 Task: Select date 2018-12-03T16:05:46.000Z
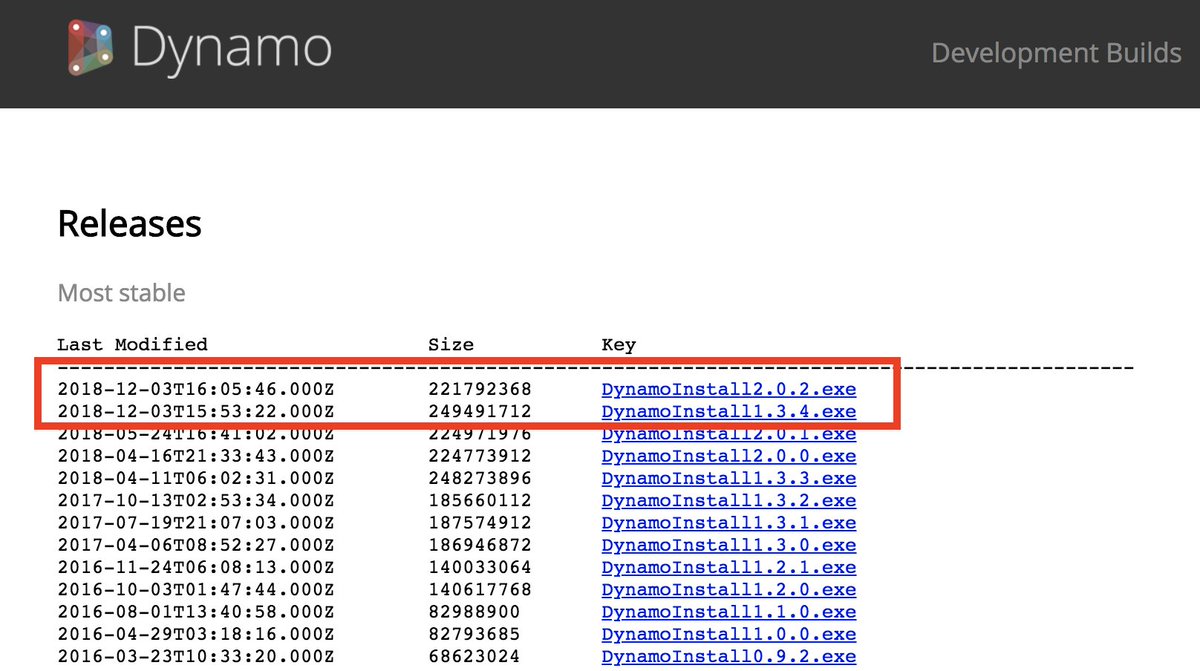click(x=196, y=389)
